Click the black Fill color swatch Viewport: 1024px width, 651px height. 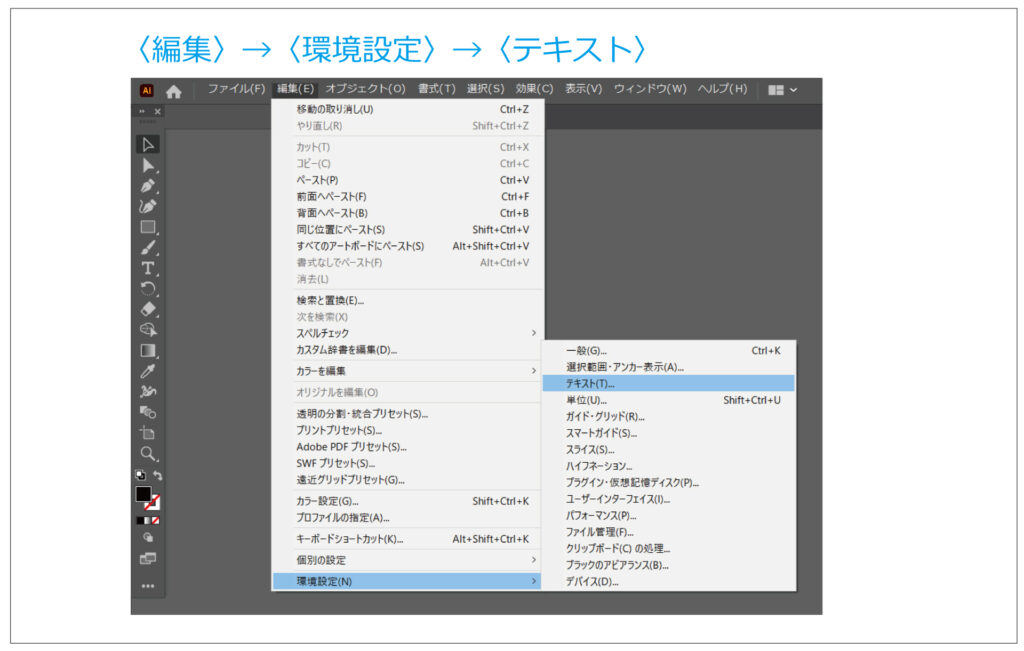click(144, 494)
